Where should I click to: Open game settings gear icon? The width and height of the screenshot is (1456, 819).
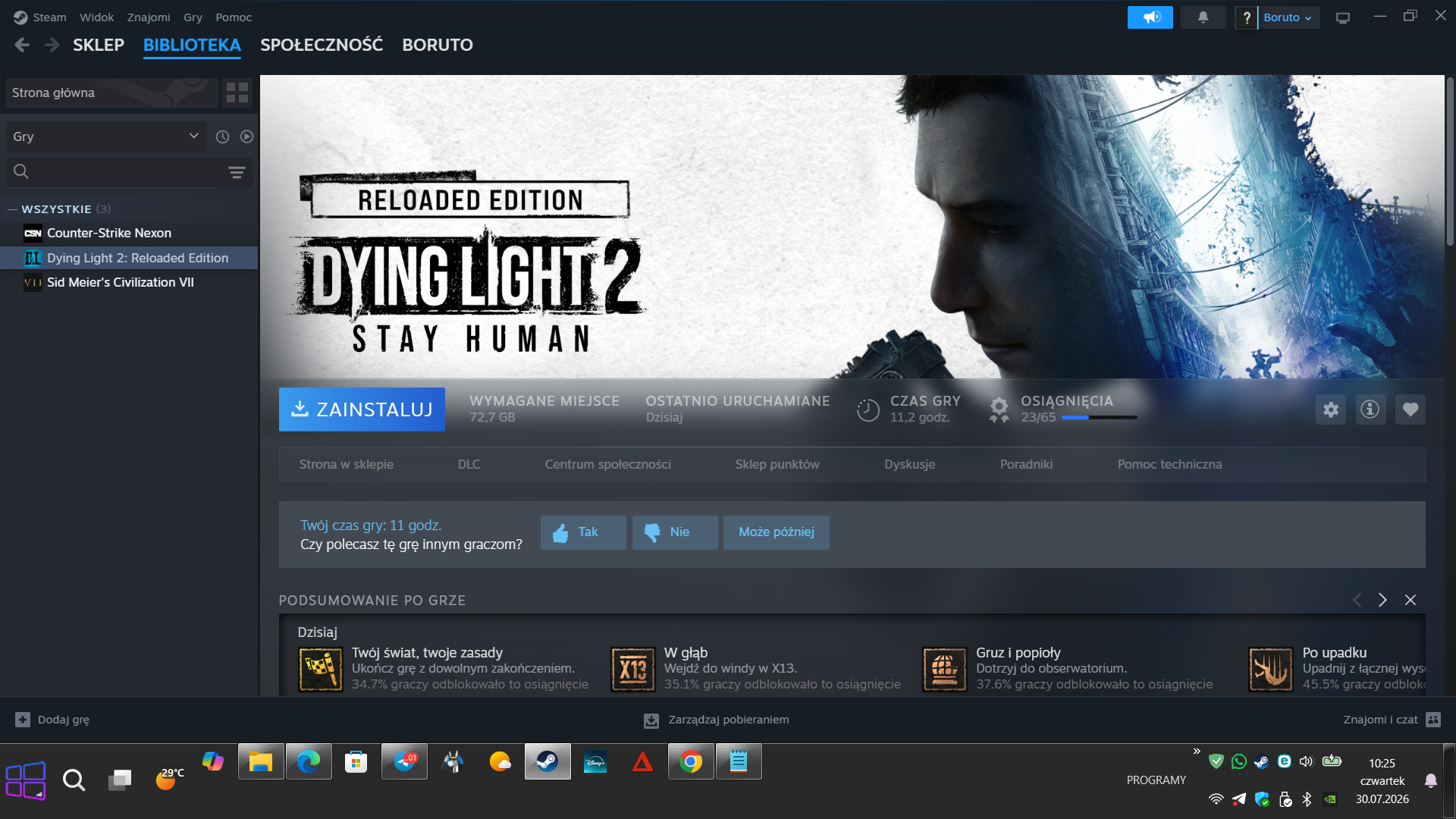pos(1330,409)
